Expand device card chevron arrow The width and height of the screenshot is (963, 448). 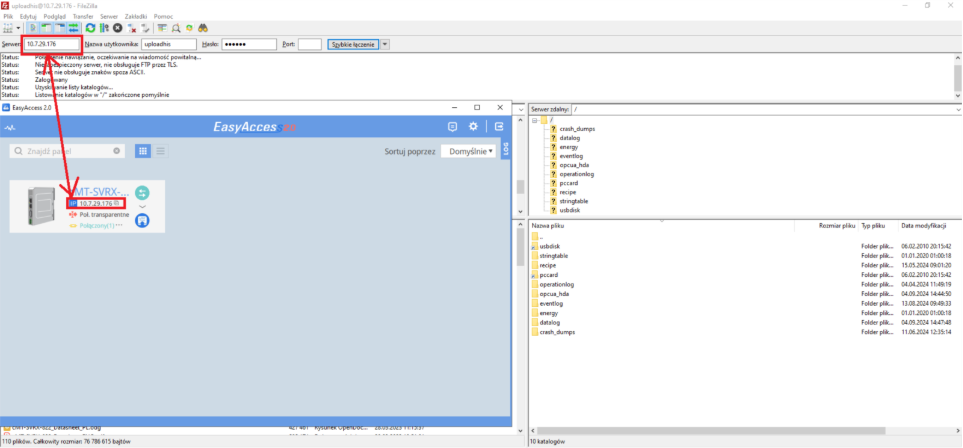[142, 207]
